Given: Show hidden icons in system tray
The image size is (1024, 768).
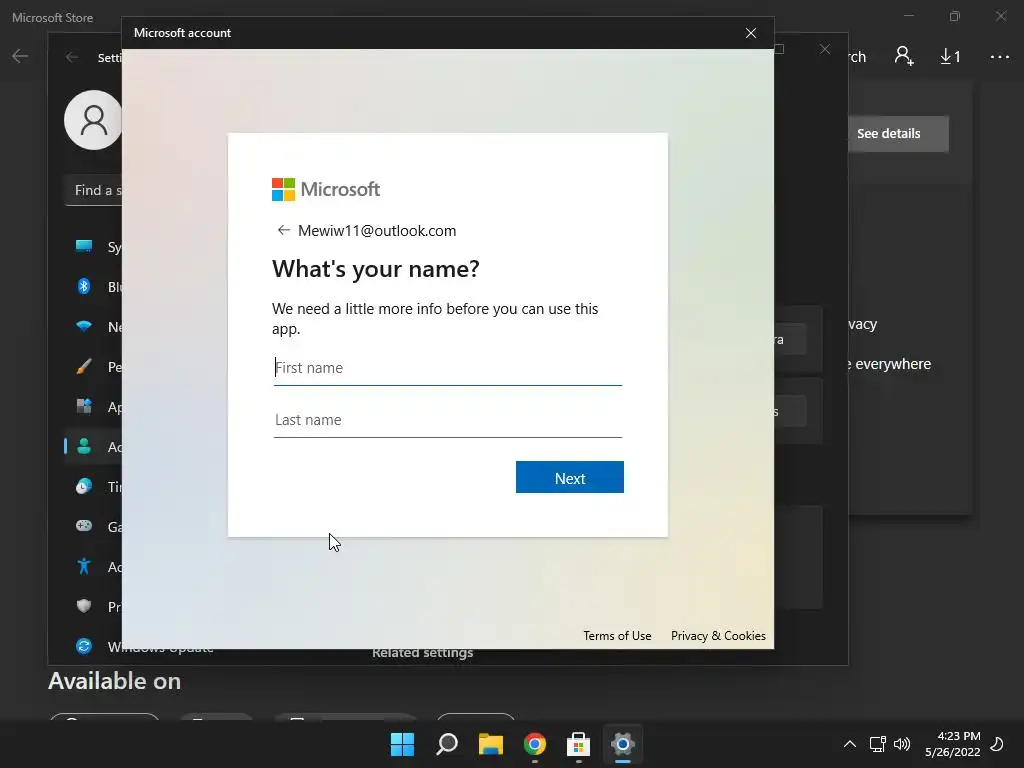Looking at the screenshot, I should (850, 744).
